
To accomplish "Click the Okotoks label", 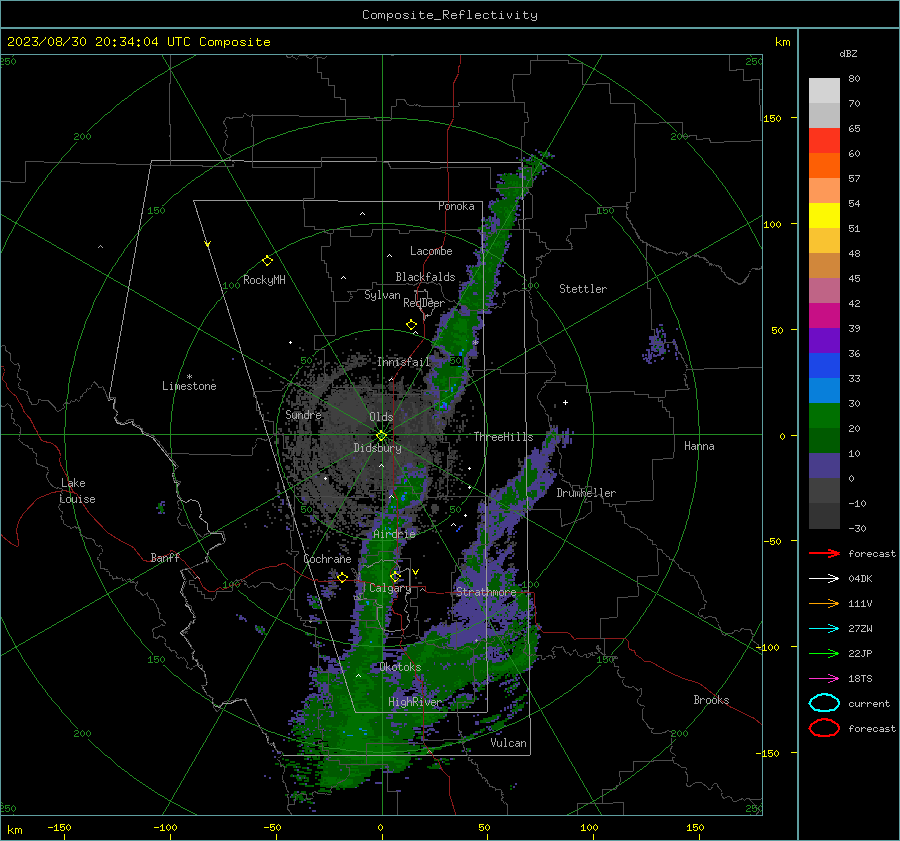I will (400, 668).
